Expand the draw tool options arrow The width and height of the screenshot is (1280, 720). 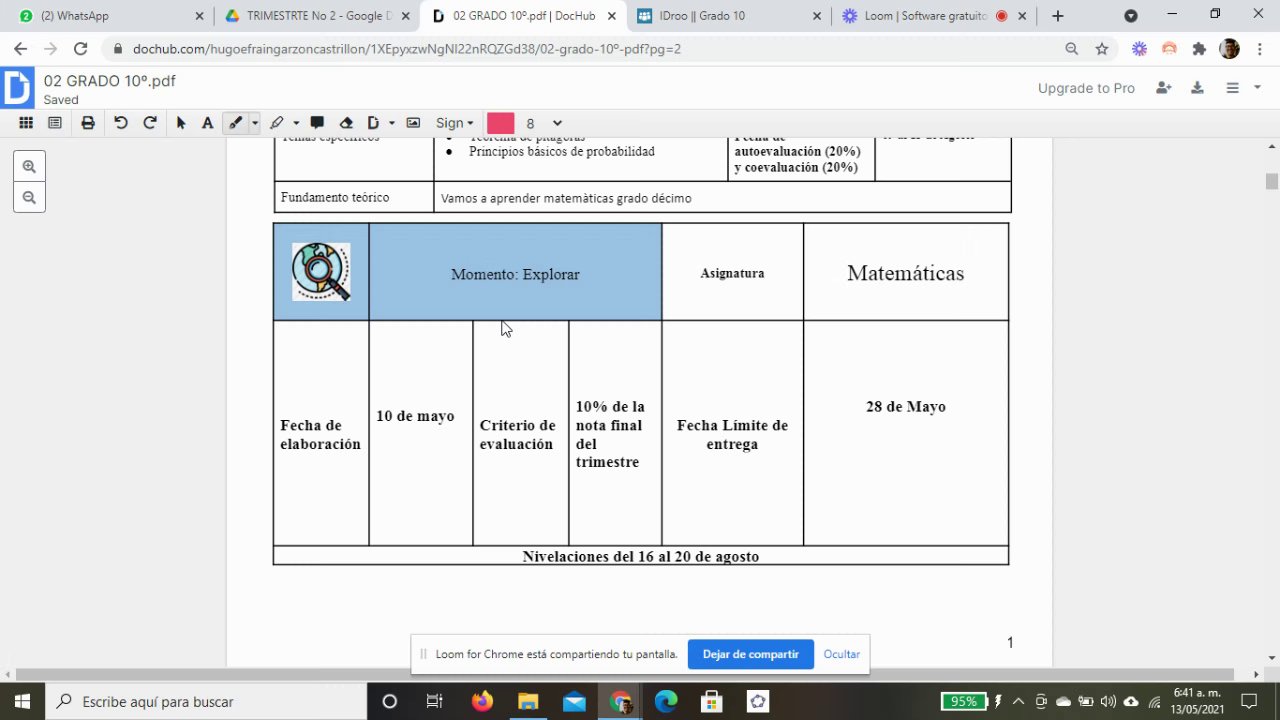point(254,123)
